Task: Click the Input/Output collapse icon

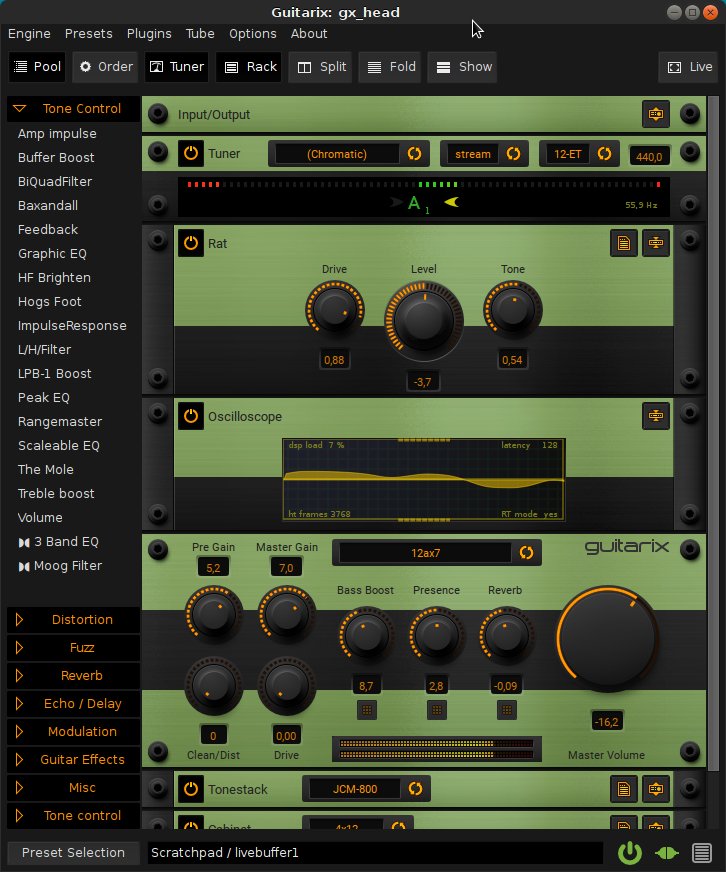Action: tap(656, 115)
